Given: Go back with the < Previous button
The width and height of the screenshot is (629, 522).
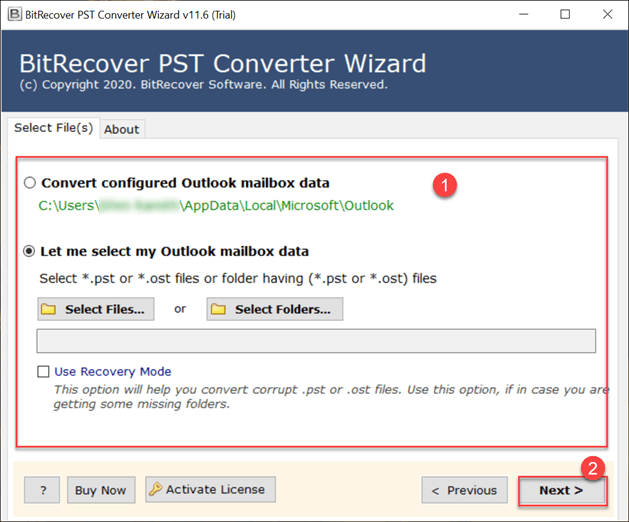Looking at the screenshot, I should [465, 490].
